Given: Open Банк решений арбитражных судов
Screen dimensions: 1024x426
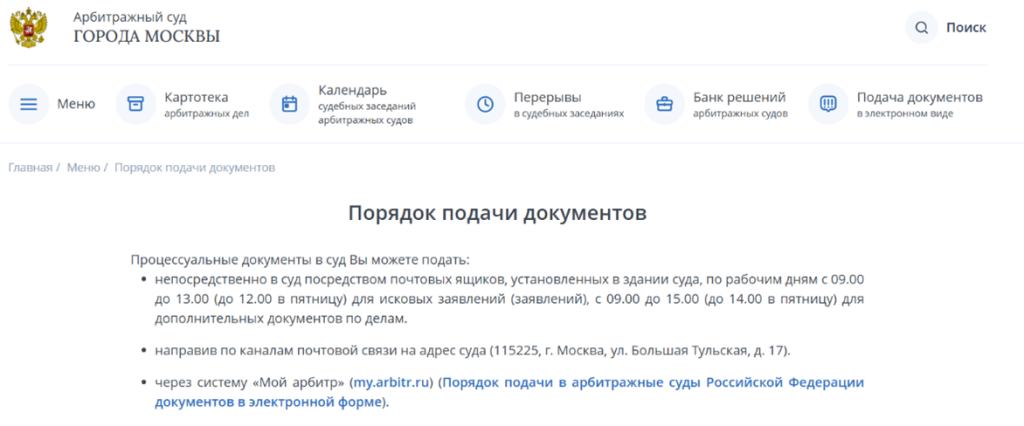Looking at the screenshot, I should pos(741,105).
